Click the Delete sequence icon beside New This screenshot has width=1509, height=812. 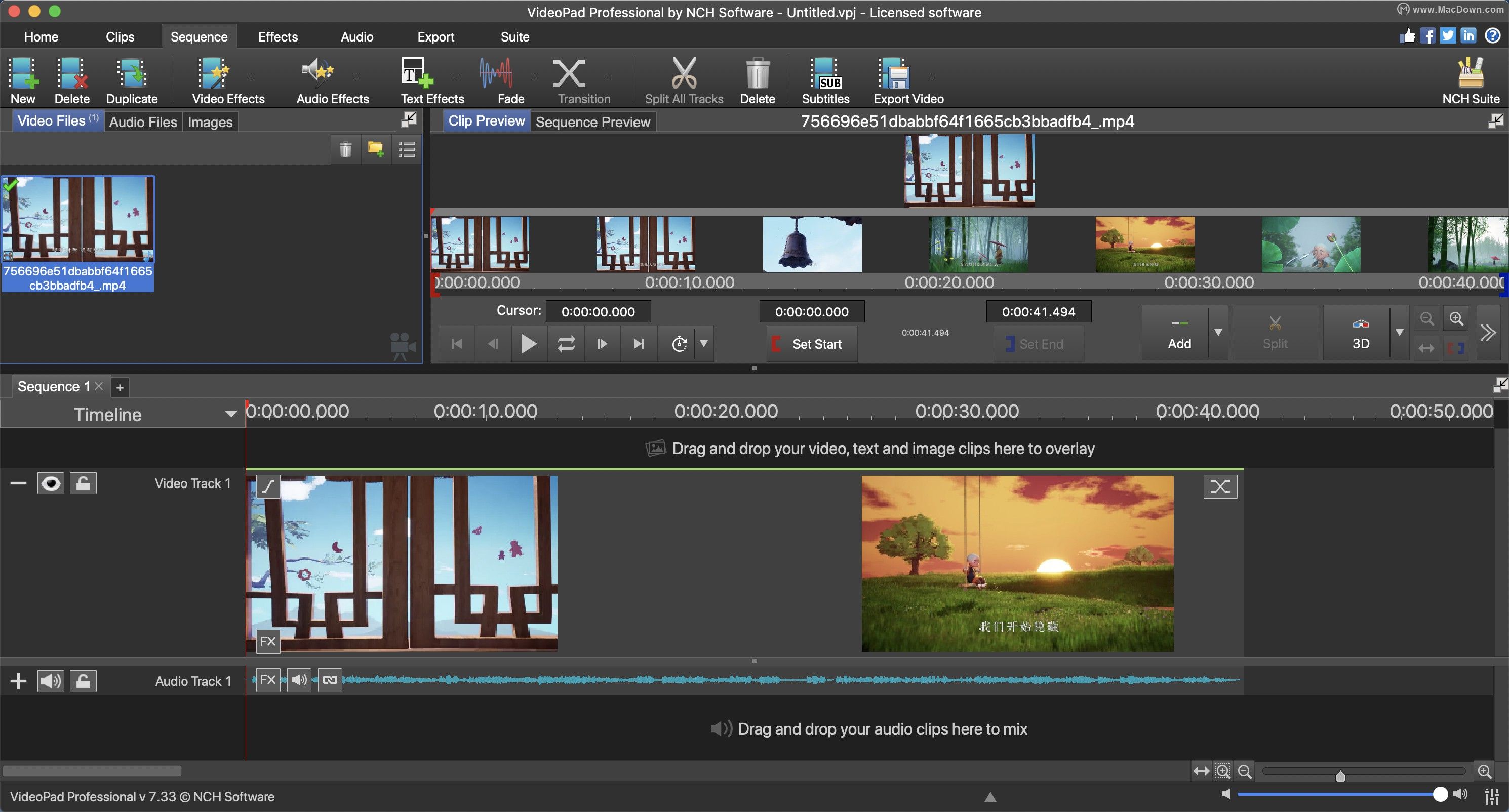click(x=72, y=80)
